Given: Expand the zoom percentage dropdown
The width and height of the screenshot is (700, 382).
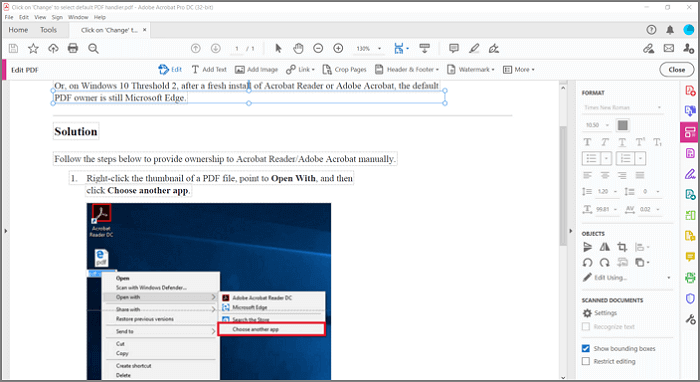Looking at the screenshot, I should pos(379,48).
